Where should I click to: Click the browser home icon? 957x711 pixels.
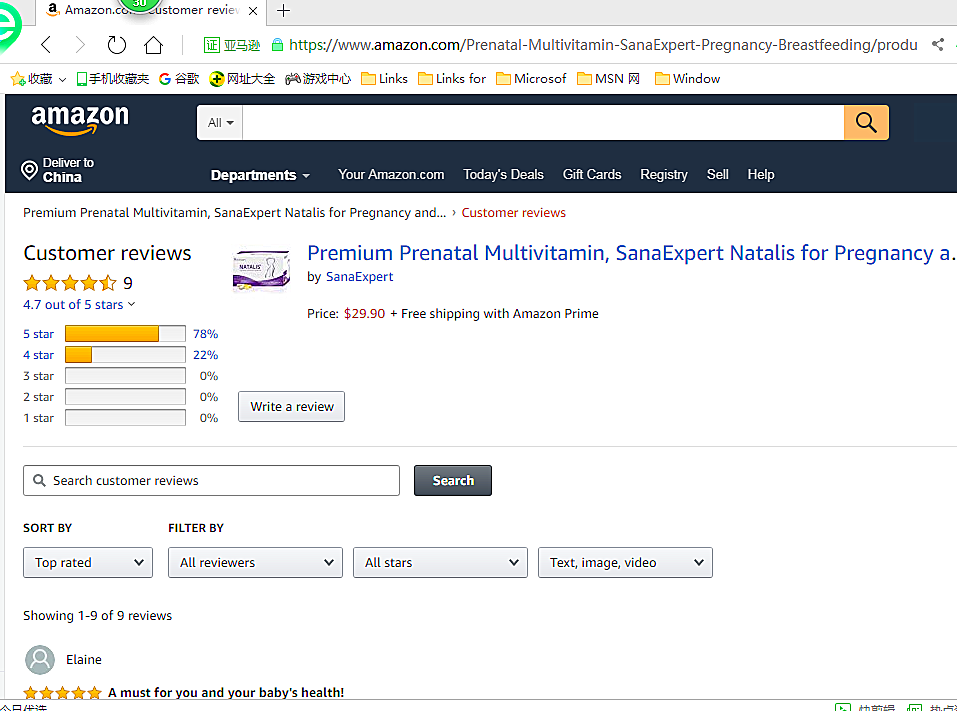(x=153, y=45)
